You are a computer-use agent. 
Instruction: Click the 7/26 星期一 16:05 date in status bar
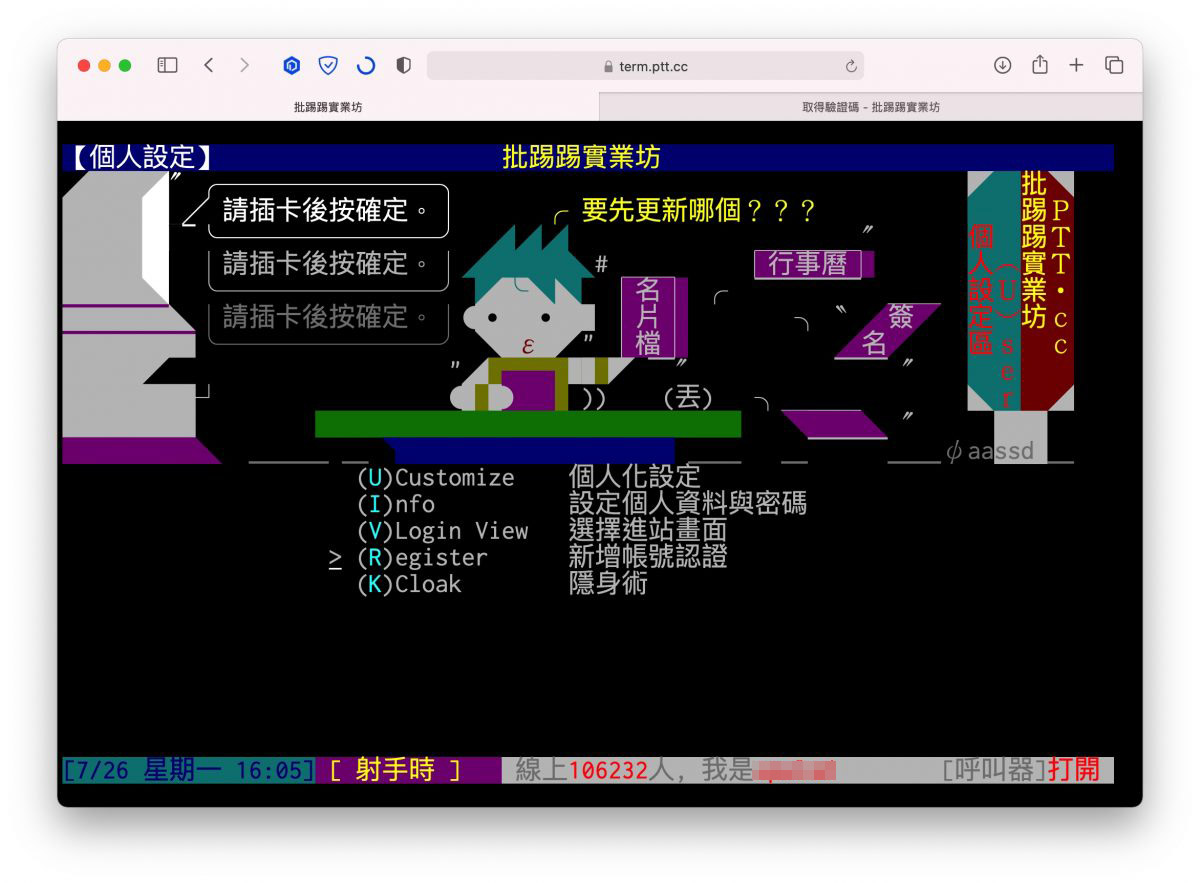tap(188, 770)
